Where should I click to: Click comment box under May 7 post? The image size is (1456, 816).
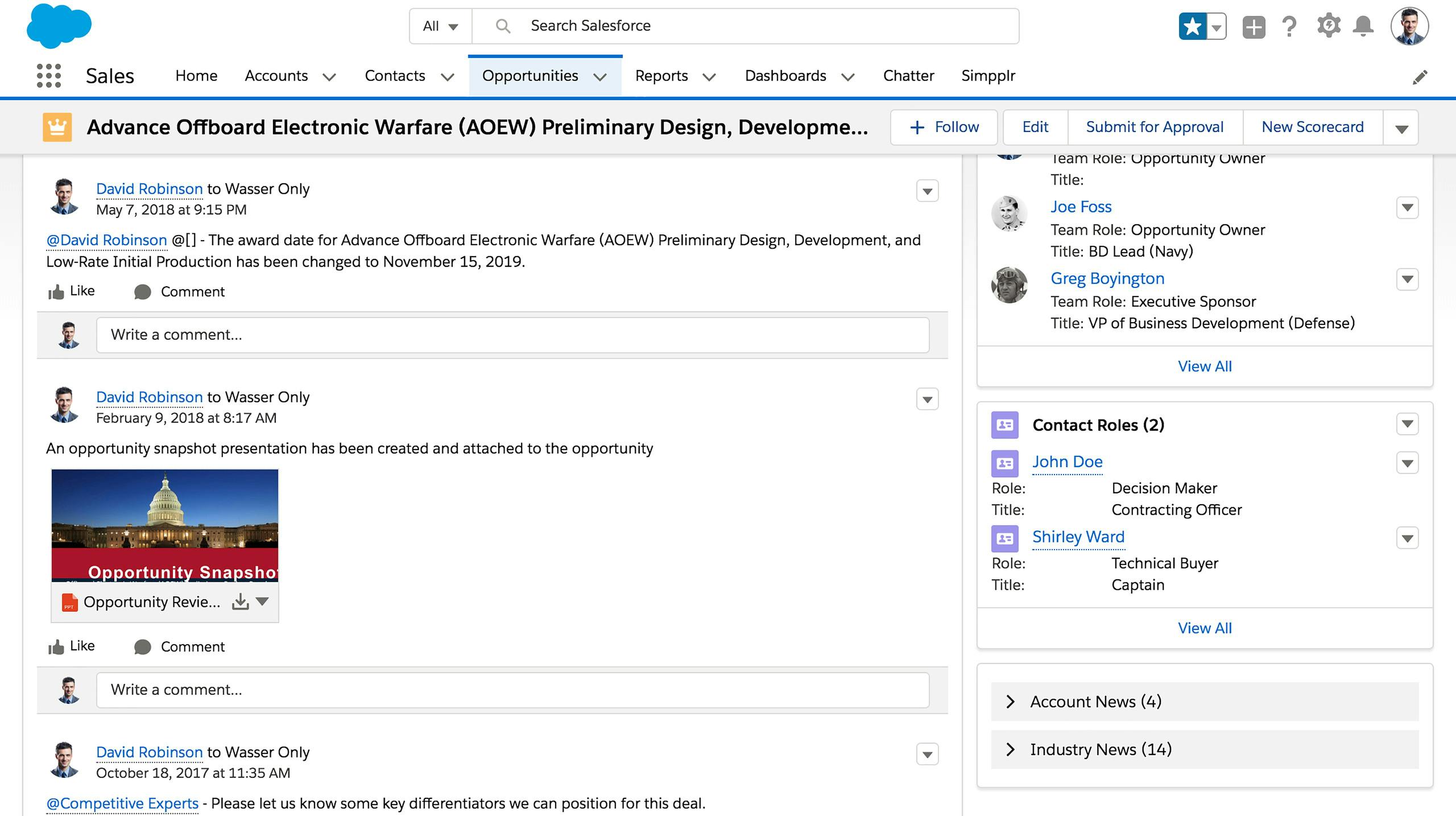(x=512, y=335)
